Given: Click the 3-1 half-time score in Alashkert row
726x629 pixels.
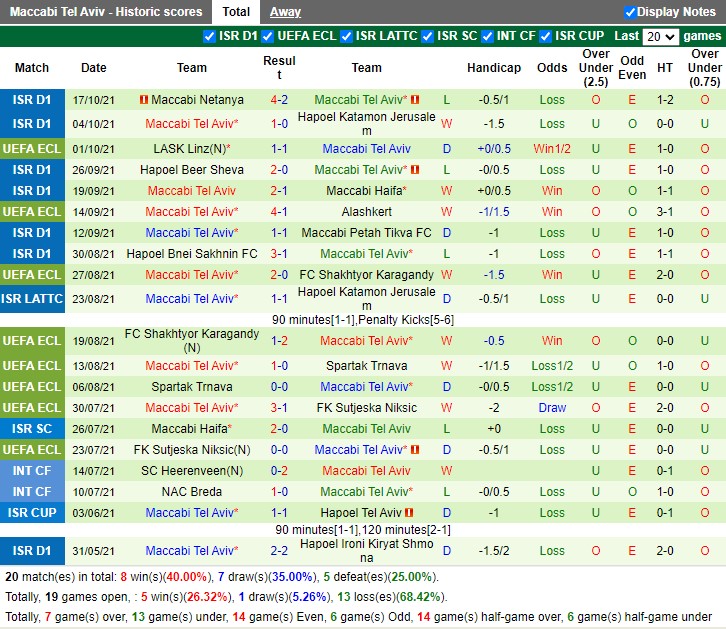Looking at the screenshot, I should 664,212.
